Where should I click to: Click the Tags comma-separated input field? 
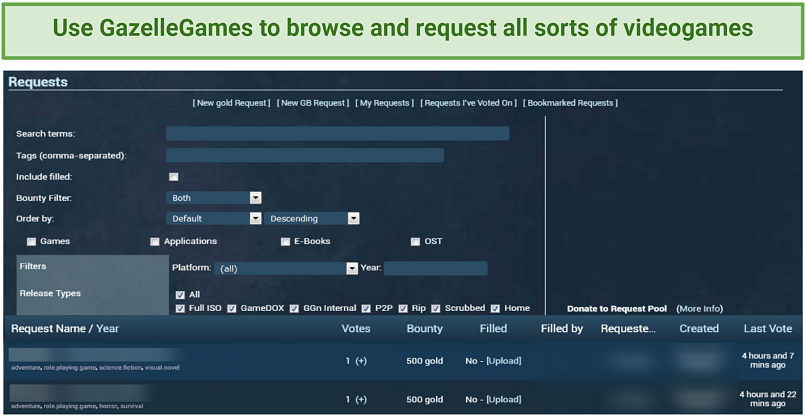click(305, 155)
